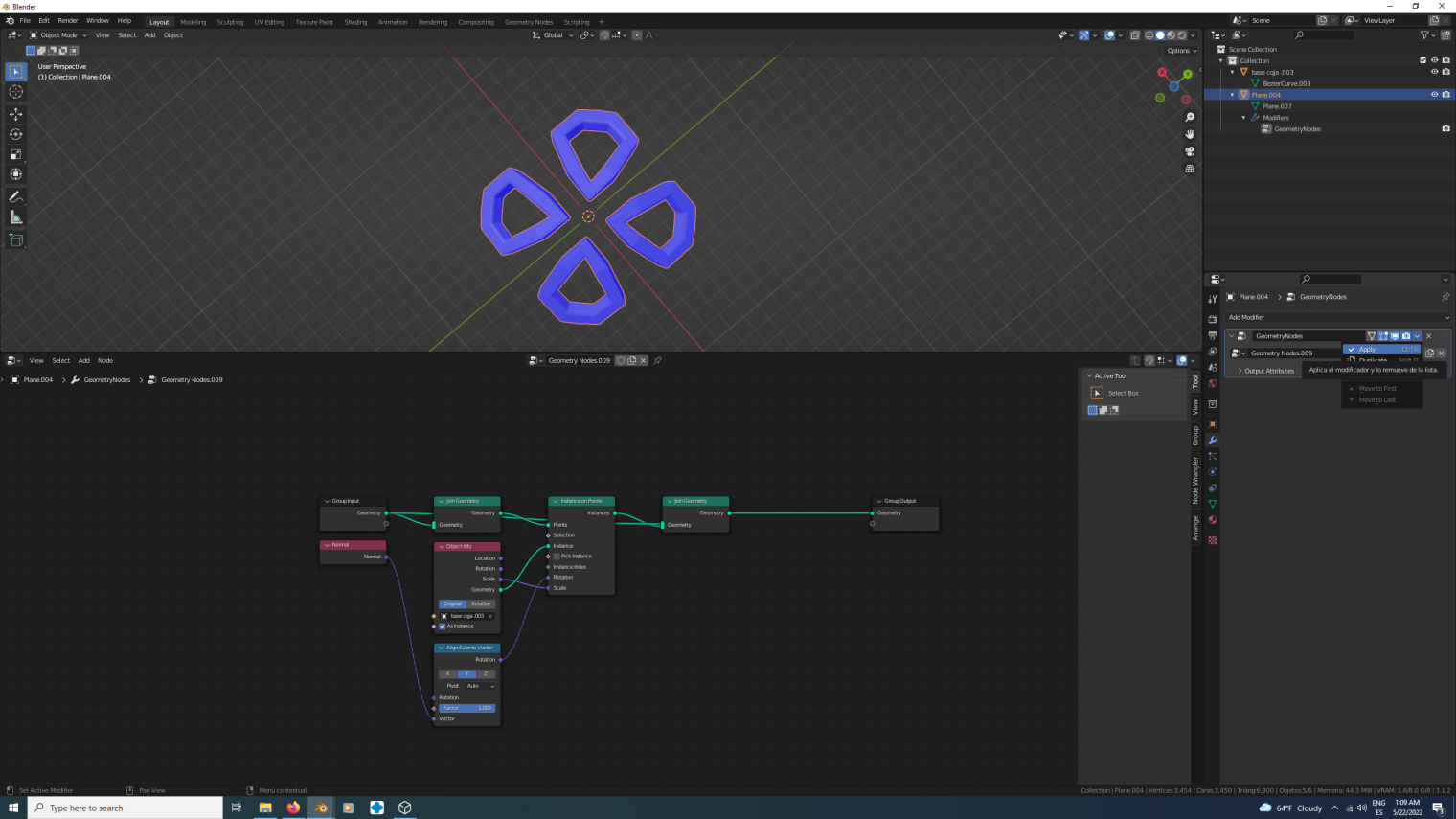Collapse the Plane.004 tree row
Screen dimensions: 1456x819
tap(1233, 95)
